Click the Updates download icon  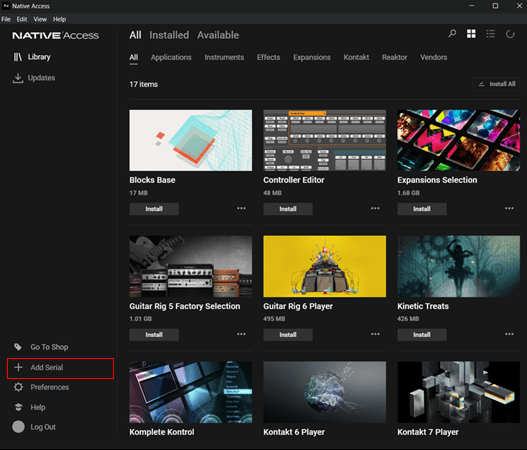[x=18, y=78]
